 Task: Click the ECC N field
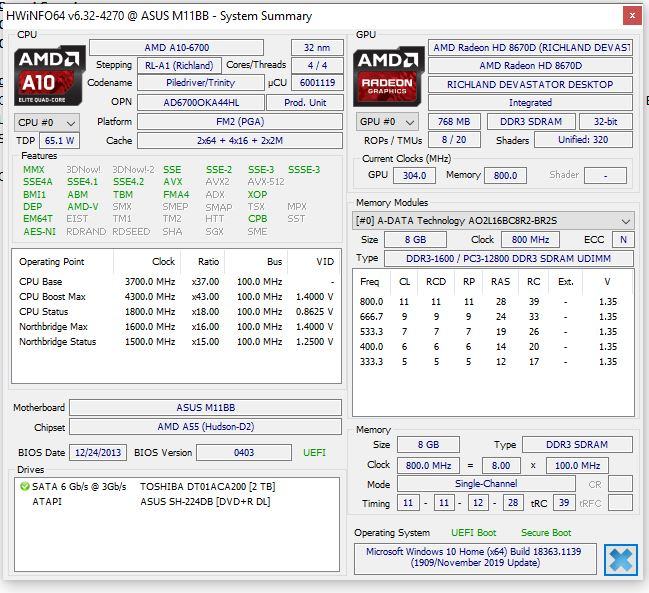point(623,240)
